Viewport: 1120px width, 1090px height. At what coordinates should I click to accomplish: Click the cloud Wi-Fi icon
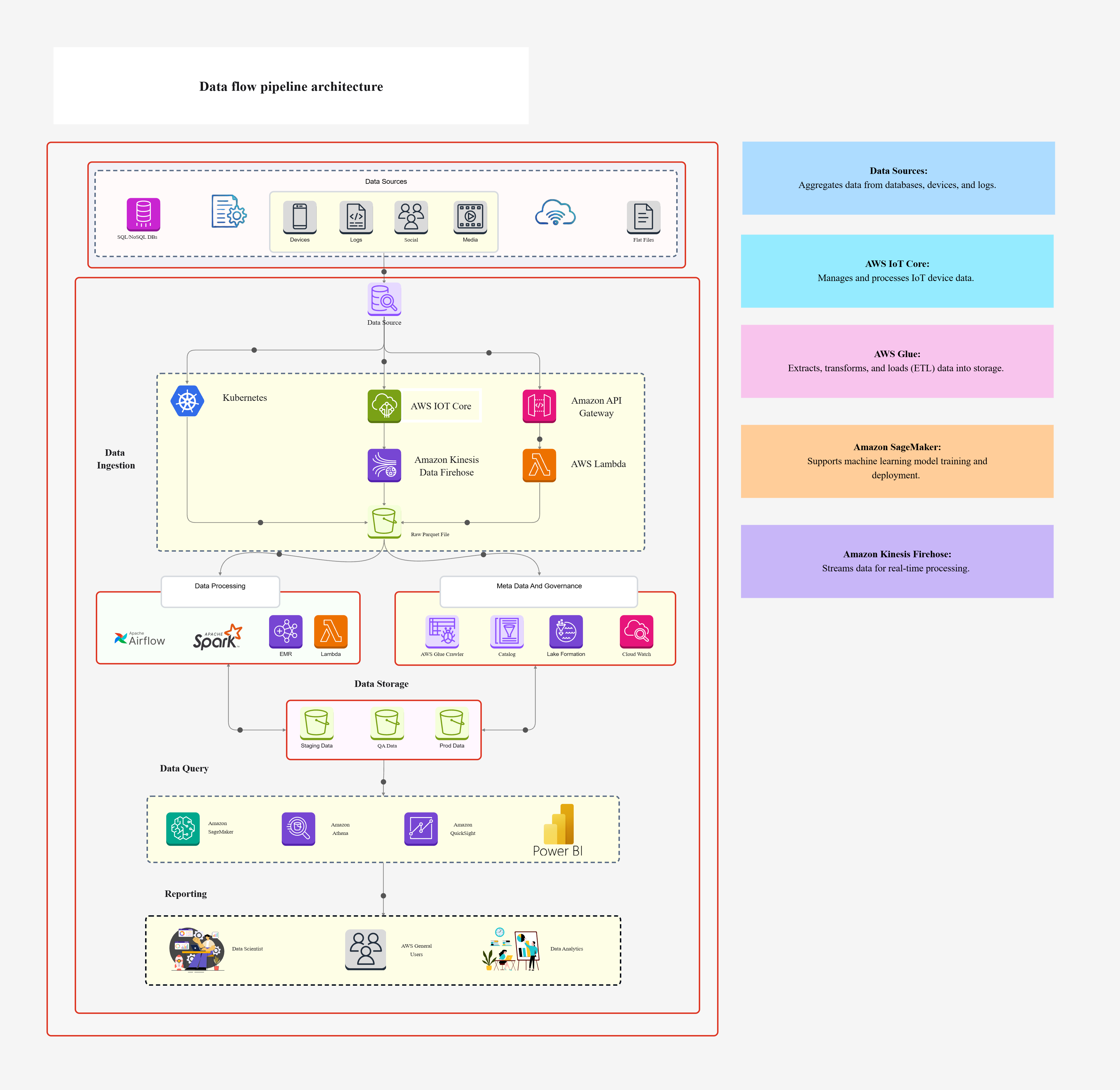pos(555,212)
